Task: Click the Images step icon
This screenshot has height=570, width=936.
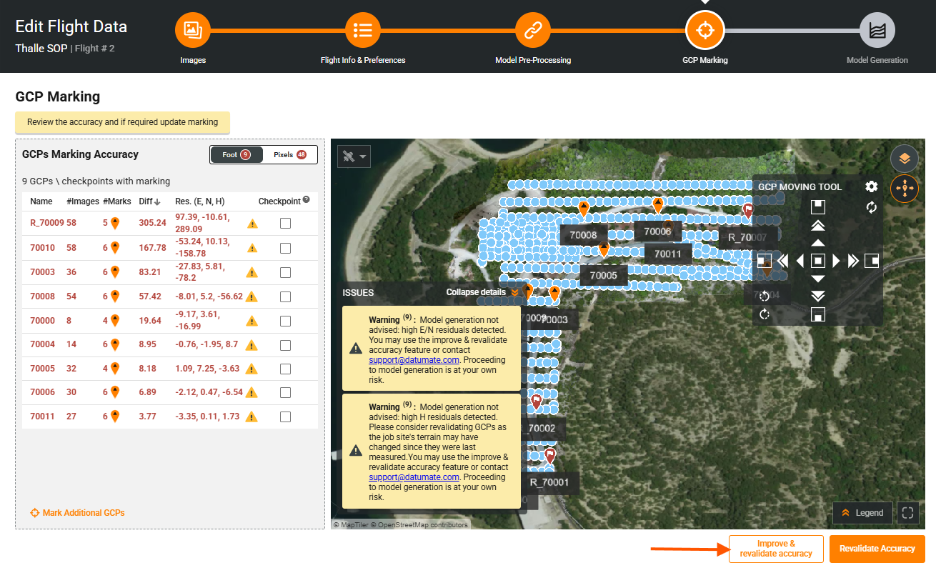Action: [x=193, y=30]
